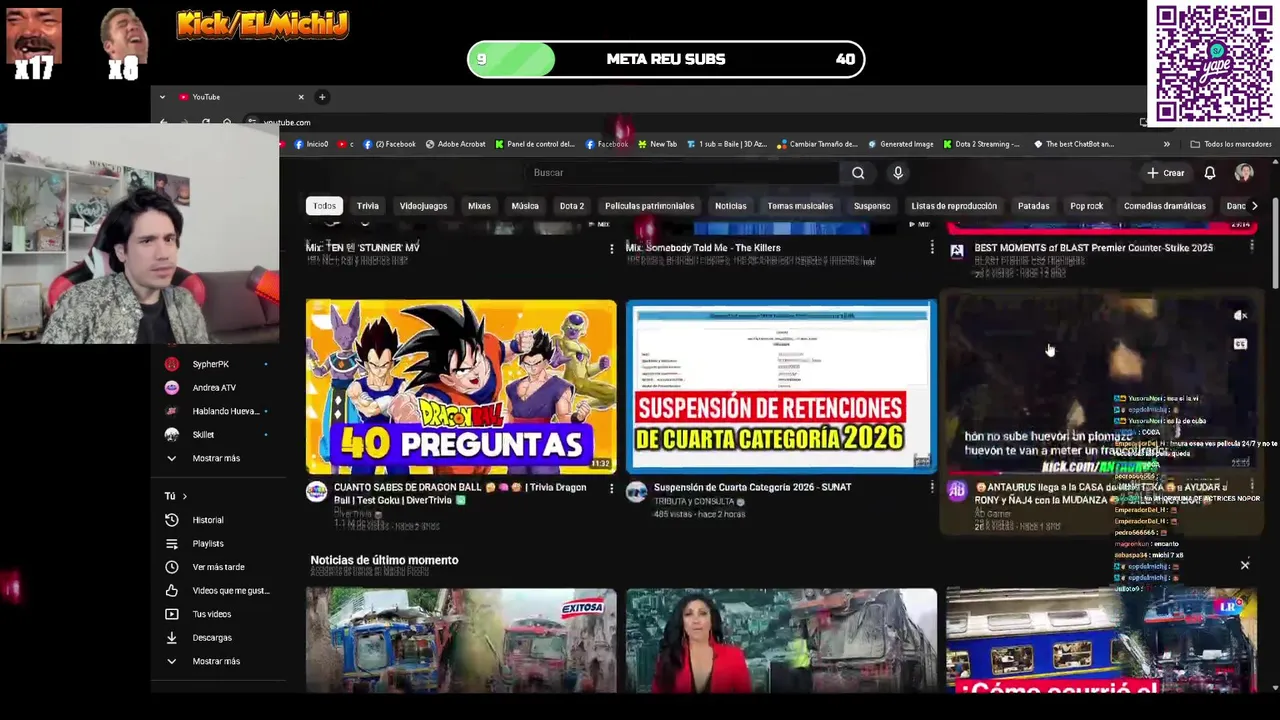Select the Trivia filter chip

368,206
